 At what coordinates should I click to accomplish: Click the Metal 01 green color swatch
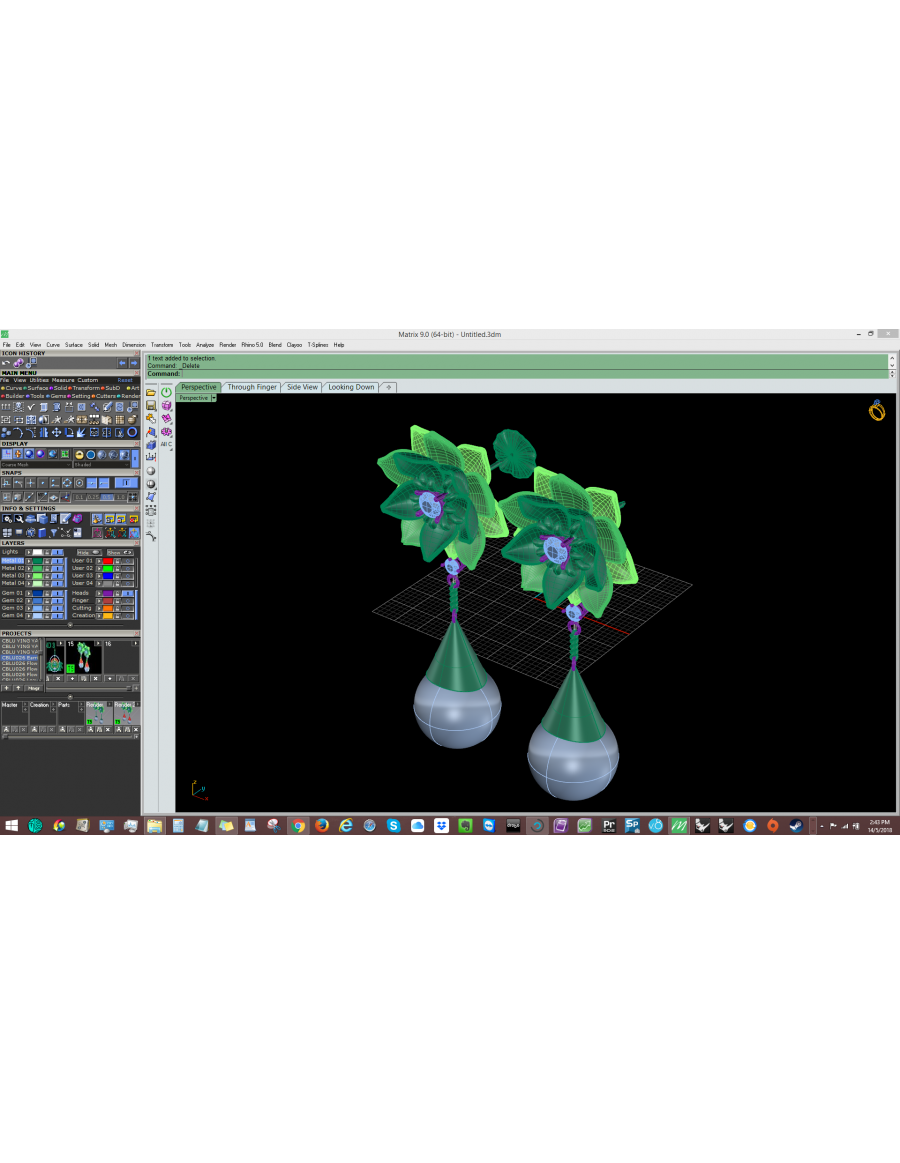tap(38, 561)
